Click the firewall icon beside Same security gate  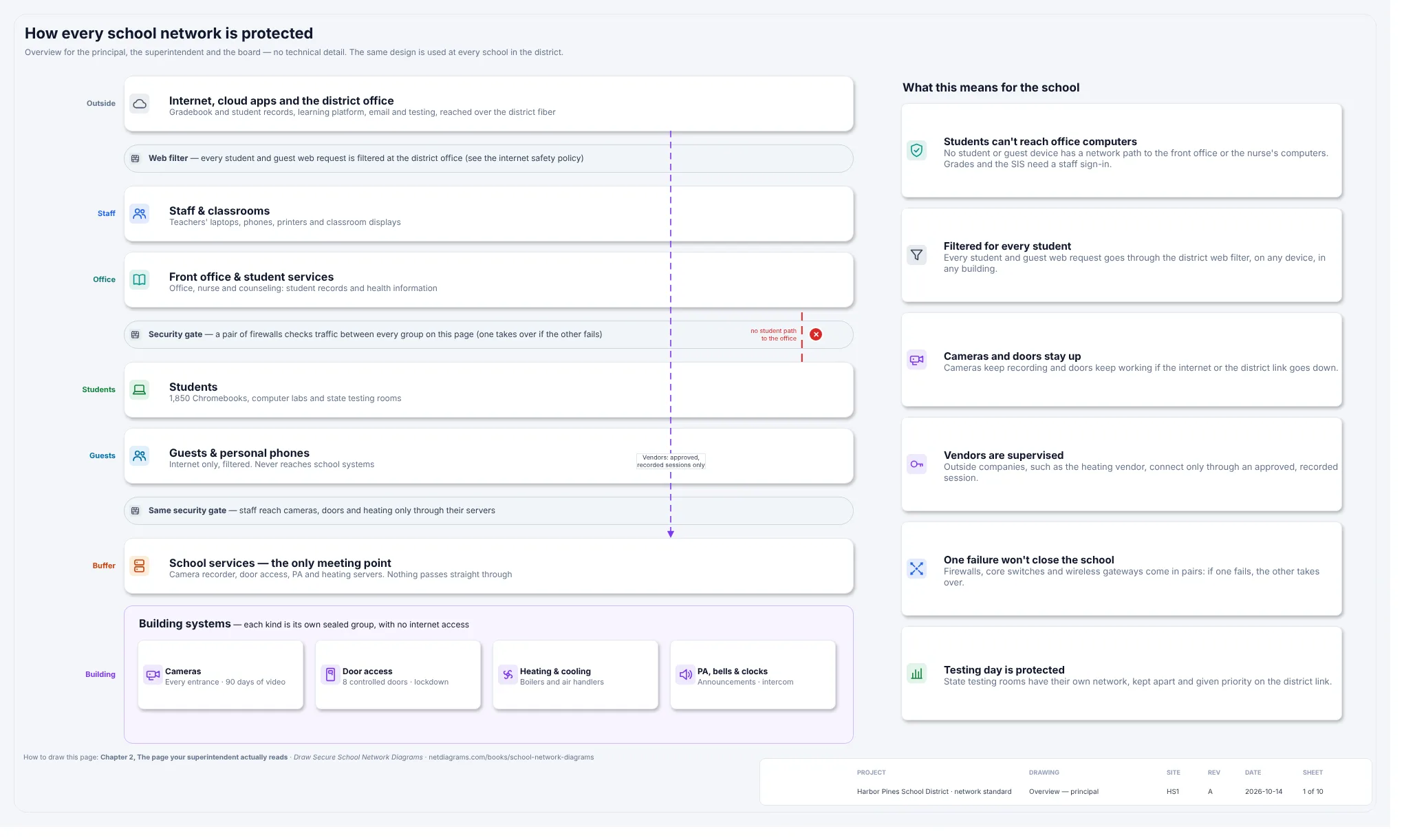[x=136, y=511]
